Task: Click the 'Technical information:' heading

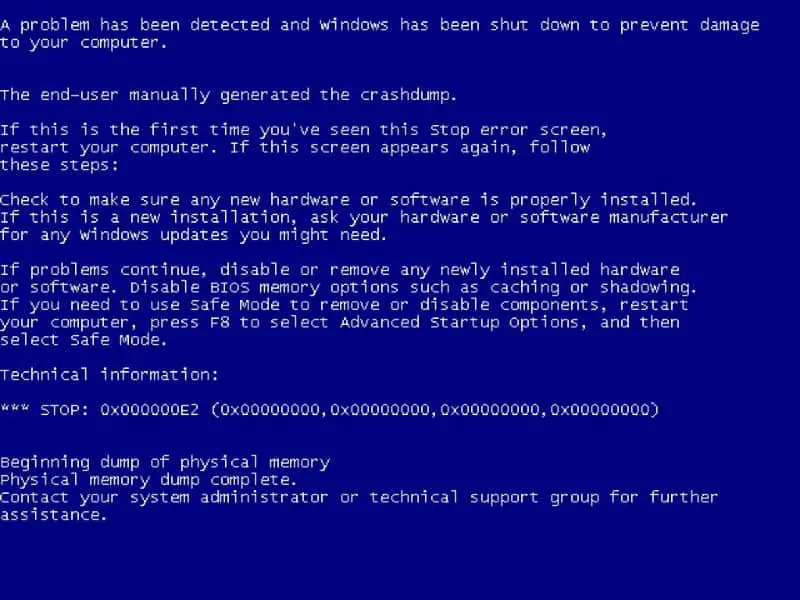Action: coord(109,374)
